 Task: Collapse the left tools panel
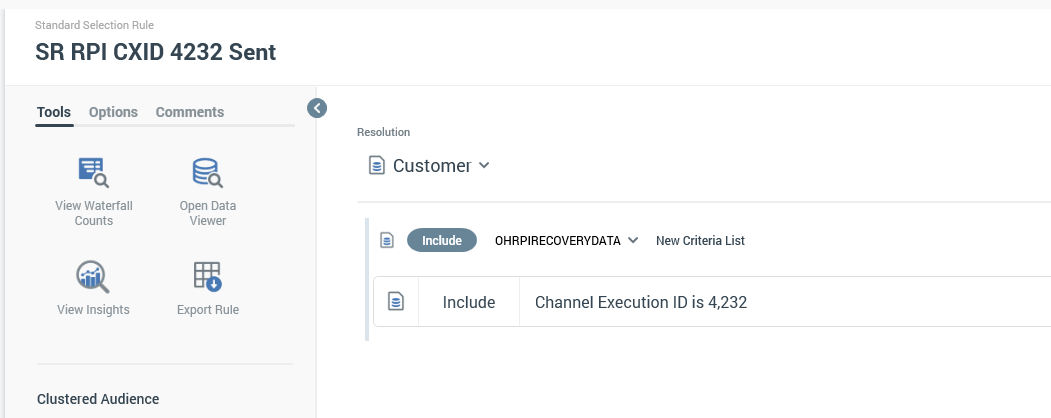[x=317, y=108]
